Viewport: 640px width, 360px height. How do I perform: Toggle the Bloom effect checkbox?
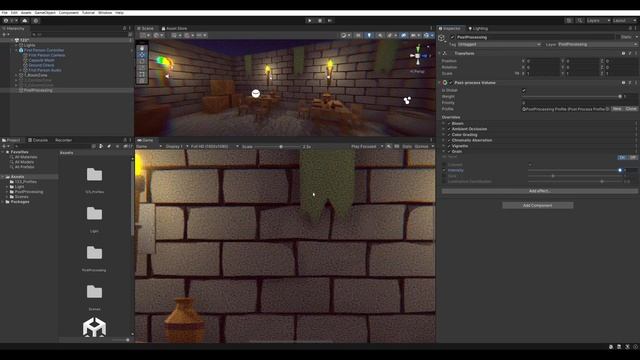449,123
